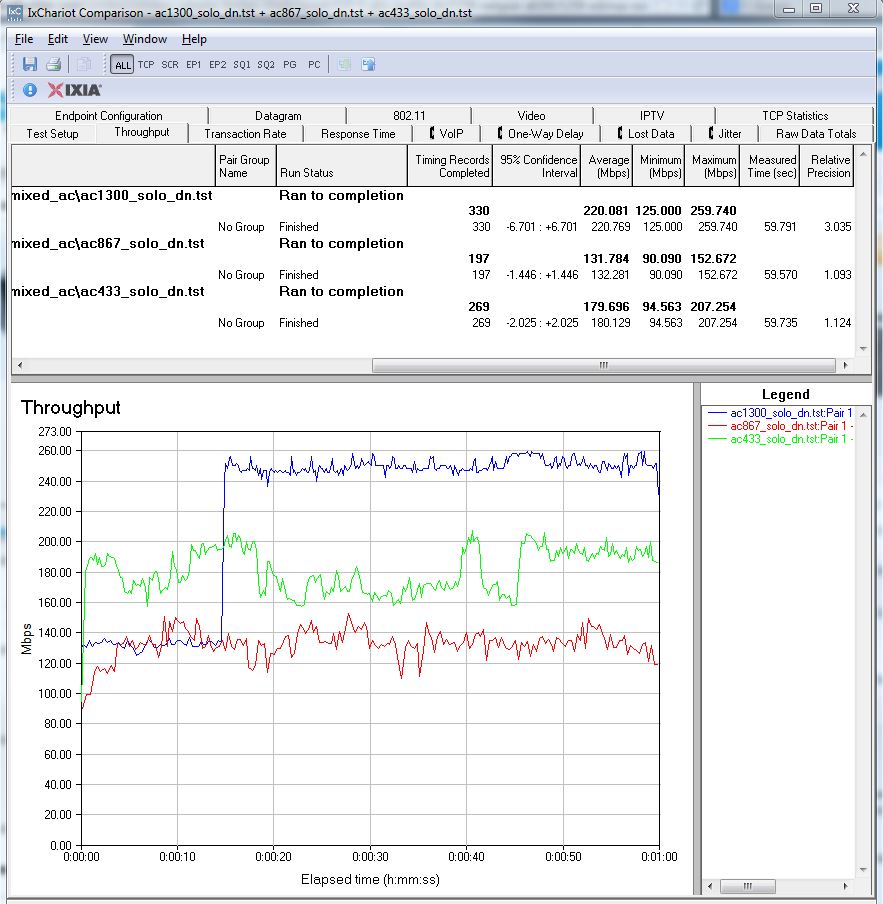883x904 pixels.
Task: Click the grayed copy icon in toolbar
Action: point(84,64)
